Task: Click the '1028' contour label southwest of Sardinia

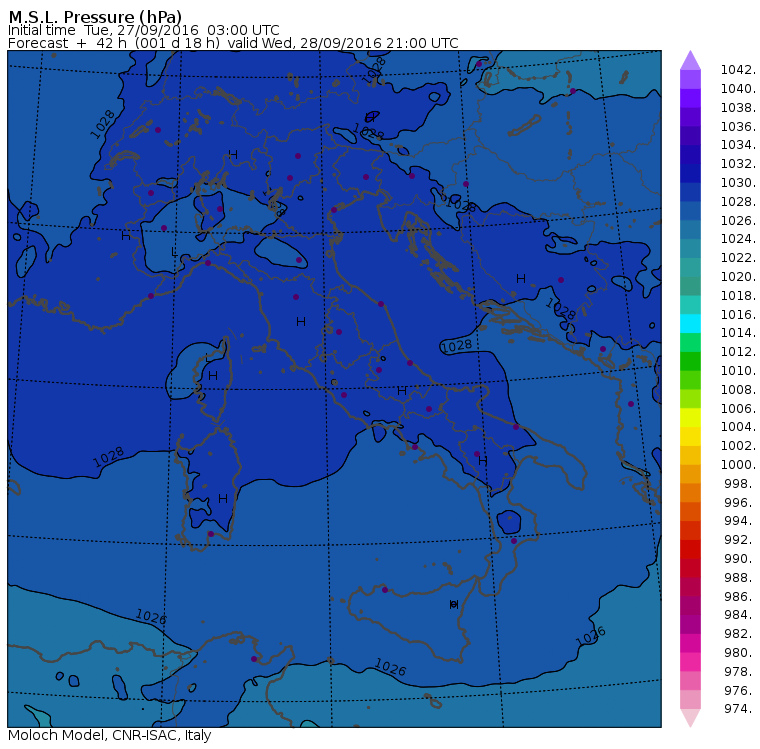Action: 108,457
